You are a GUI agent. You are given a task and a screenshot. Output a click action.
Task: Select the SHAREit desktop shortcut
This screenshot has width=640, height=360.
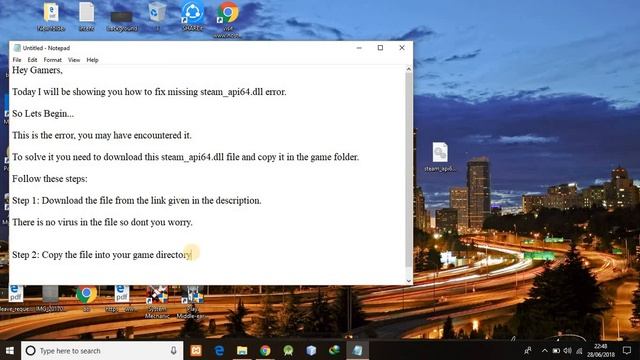pyautogui.click(x=192, y=16)
